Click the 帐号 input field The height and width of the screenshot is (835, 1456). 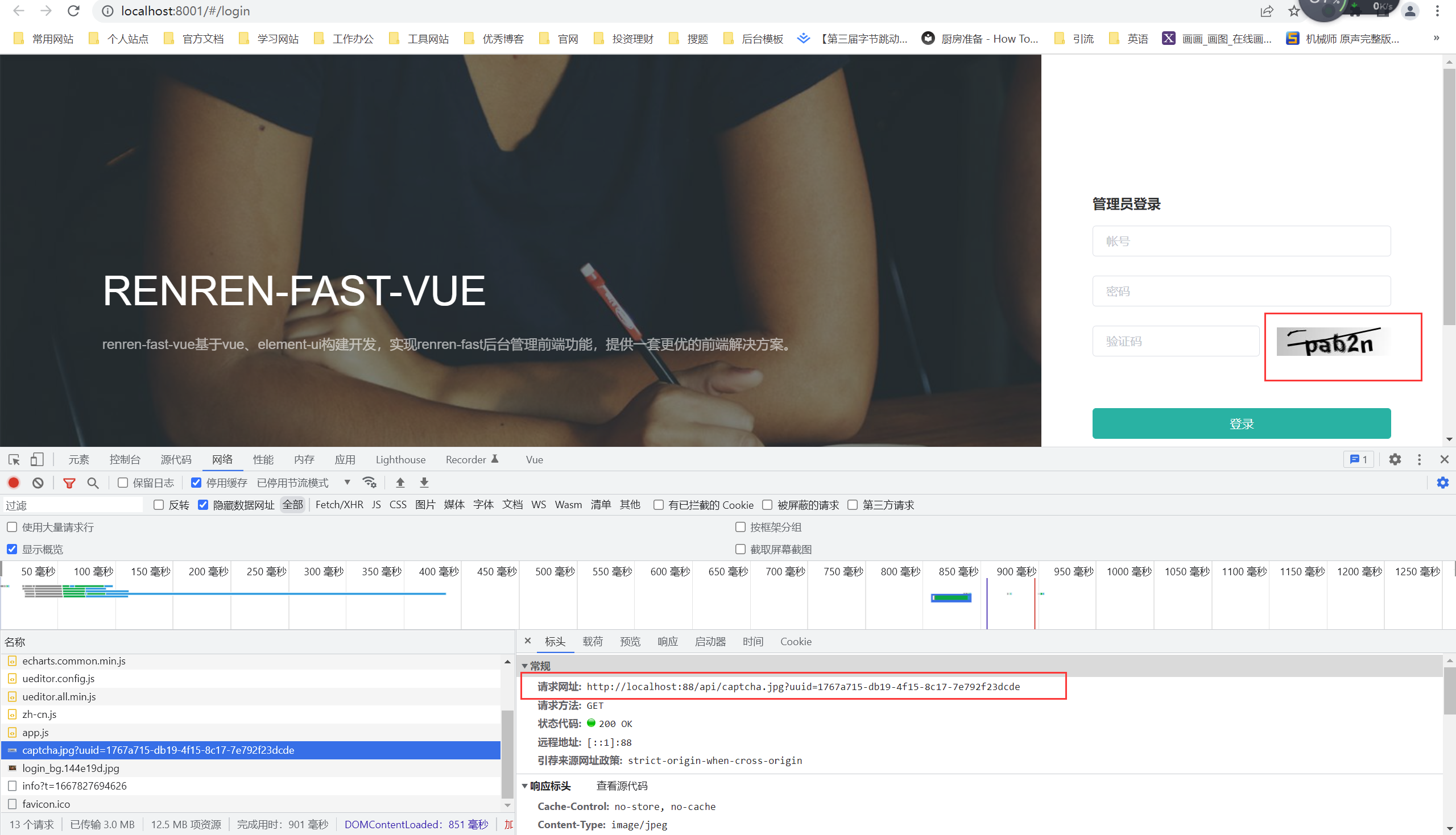1242,241
